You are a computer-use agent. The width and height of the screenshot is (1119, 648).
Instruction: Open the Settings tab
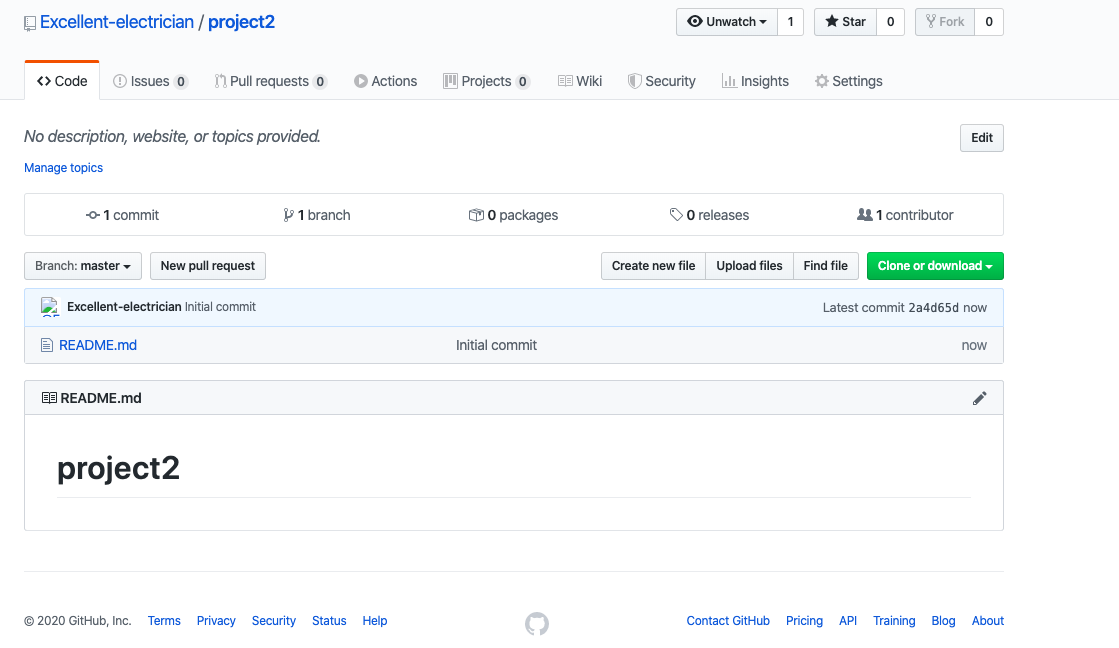coord(849,81)
